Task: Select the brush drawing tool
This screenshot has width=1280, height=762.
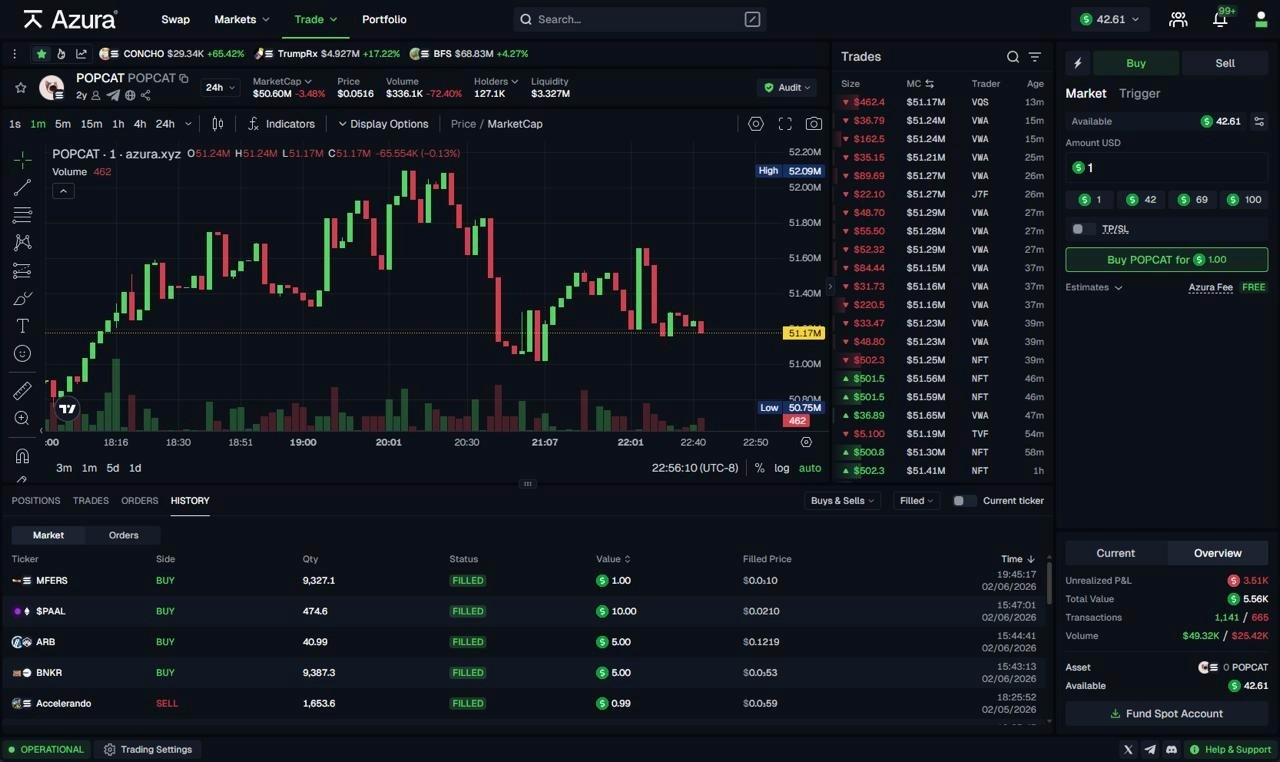Action: (x=22, y=298)
